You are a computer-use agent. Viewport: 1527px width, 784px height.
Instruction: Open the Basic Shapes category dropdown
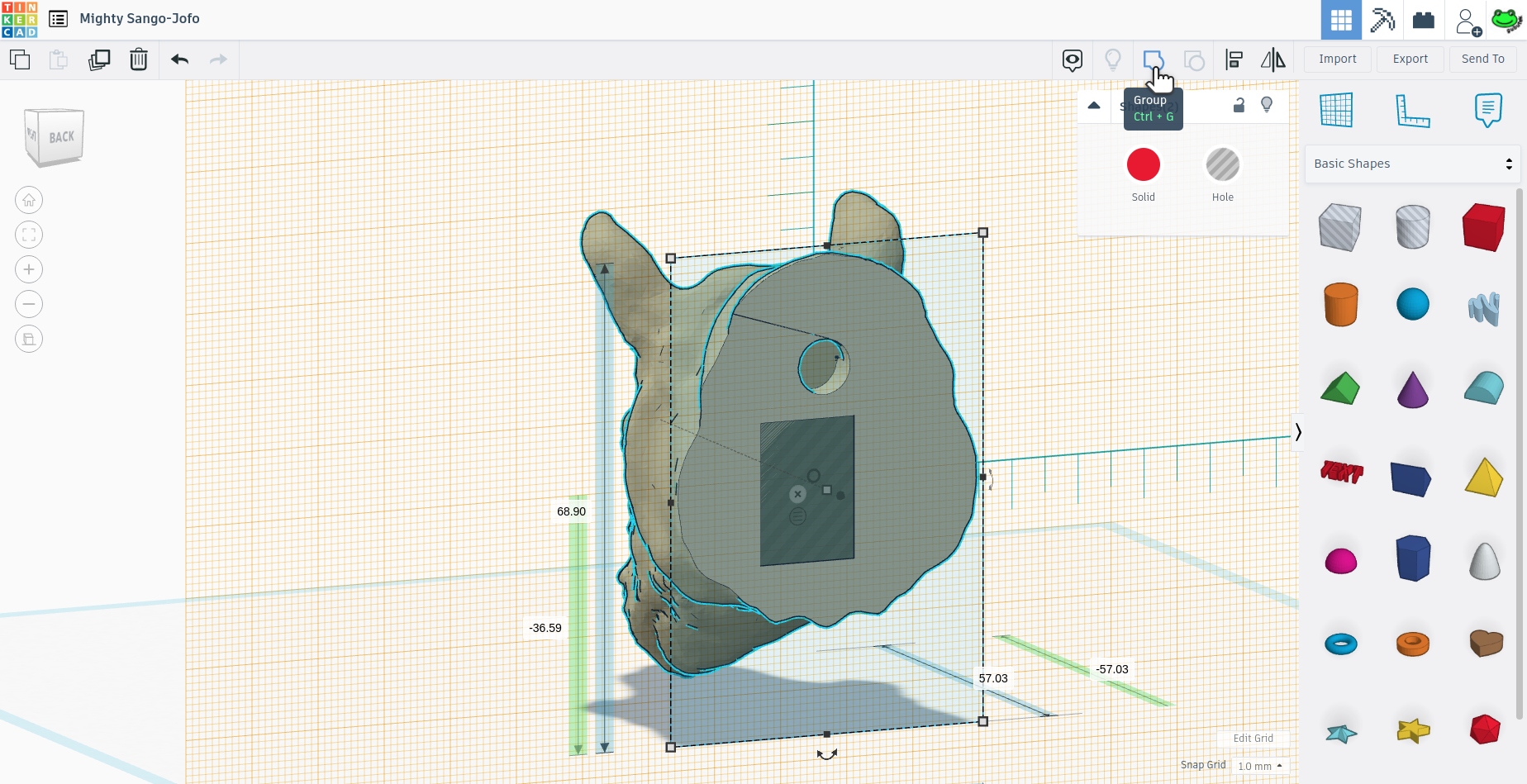[x=1412, y=164]
